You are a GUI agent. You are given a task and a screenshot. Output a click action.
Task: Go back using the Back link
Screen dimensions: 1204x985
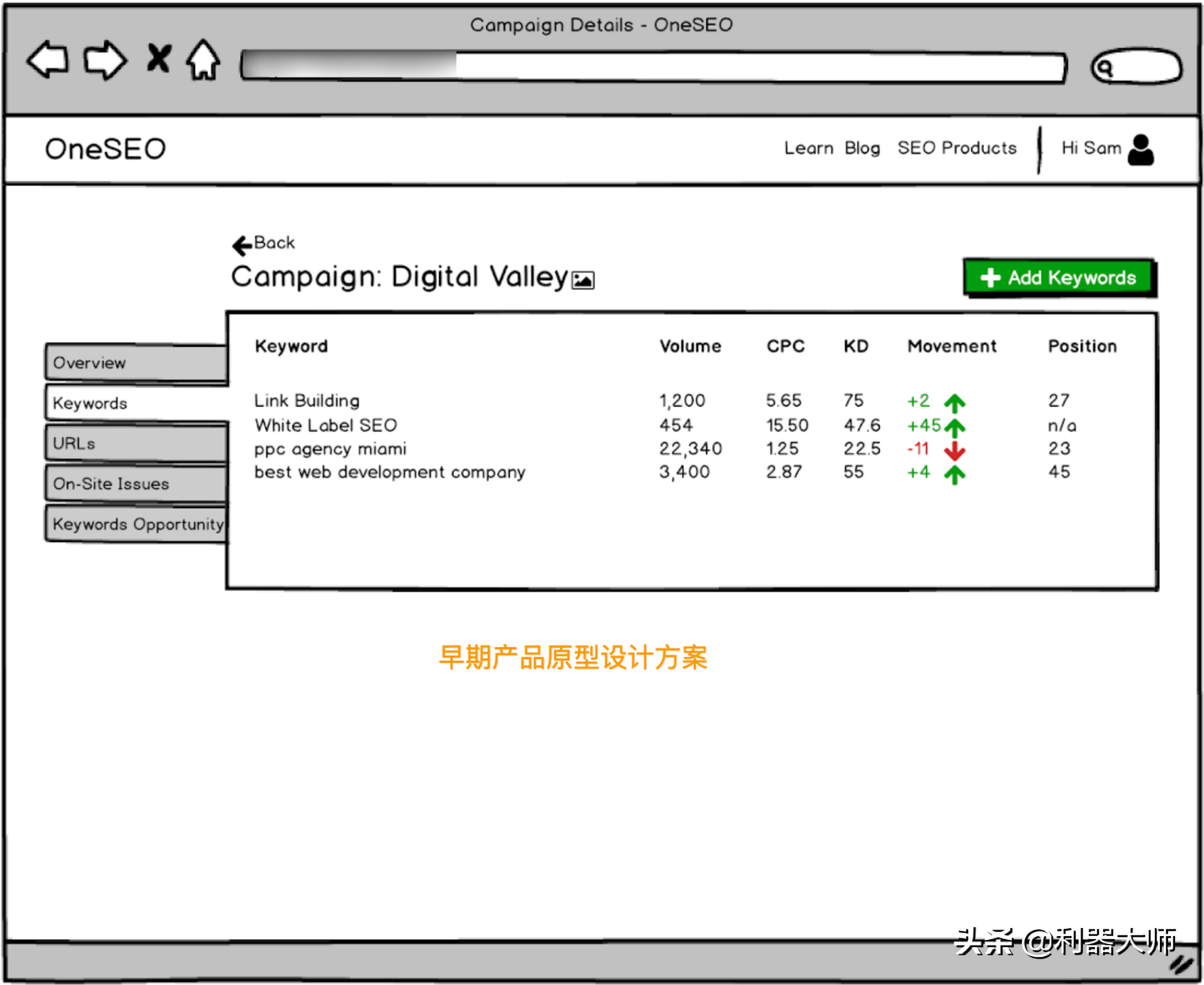pos(263,243)
